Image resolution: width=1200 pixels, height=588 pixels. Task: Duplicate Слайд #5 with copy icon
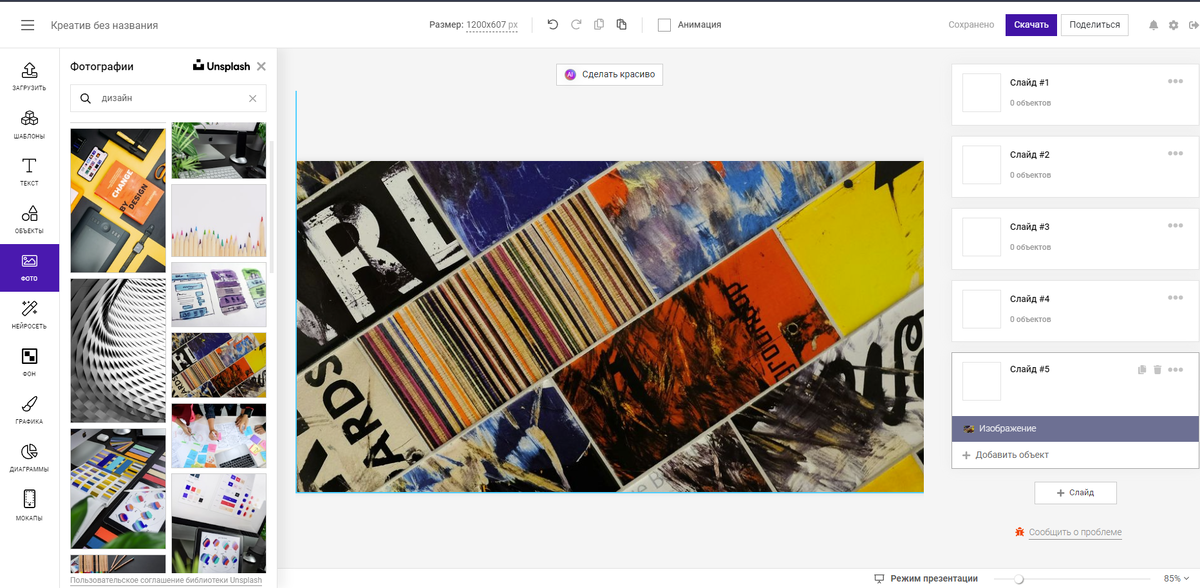click(x=1142, y=370)
